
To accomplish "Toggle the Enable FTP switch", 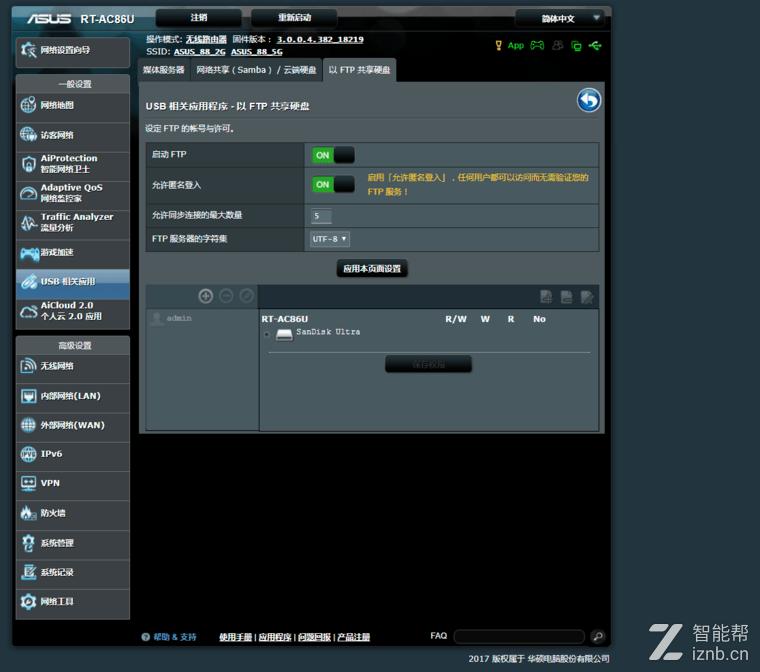I will [x=332, y=155].
